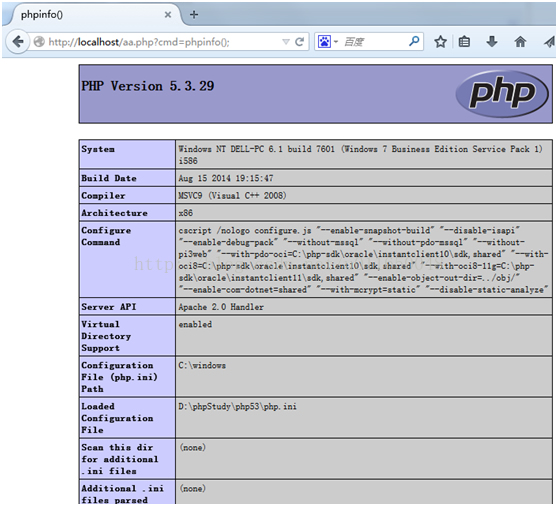Click the 'C:\windows' path value
This screenshot has width=558, height=506.
point(202,365)
